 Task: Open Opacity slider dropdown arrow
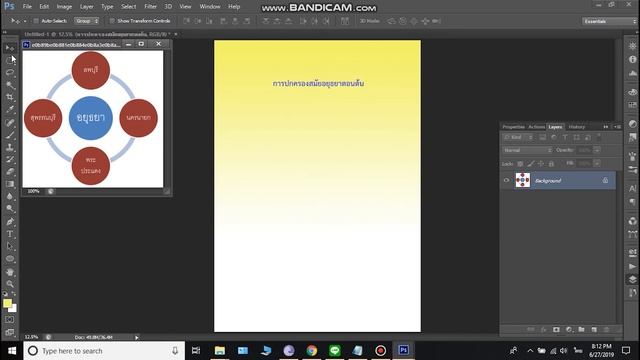point(597,150)
